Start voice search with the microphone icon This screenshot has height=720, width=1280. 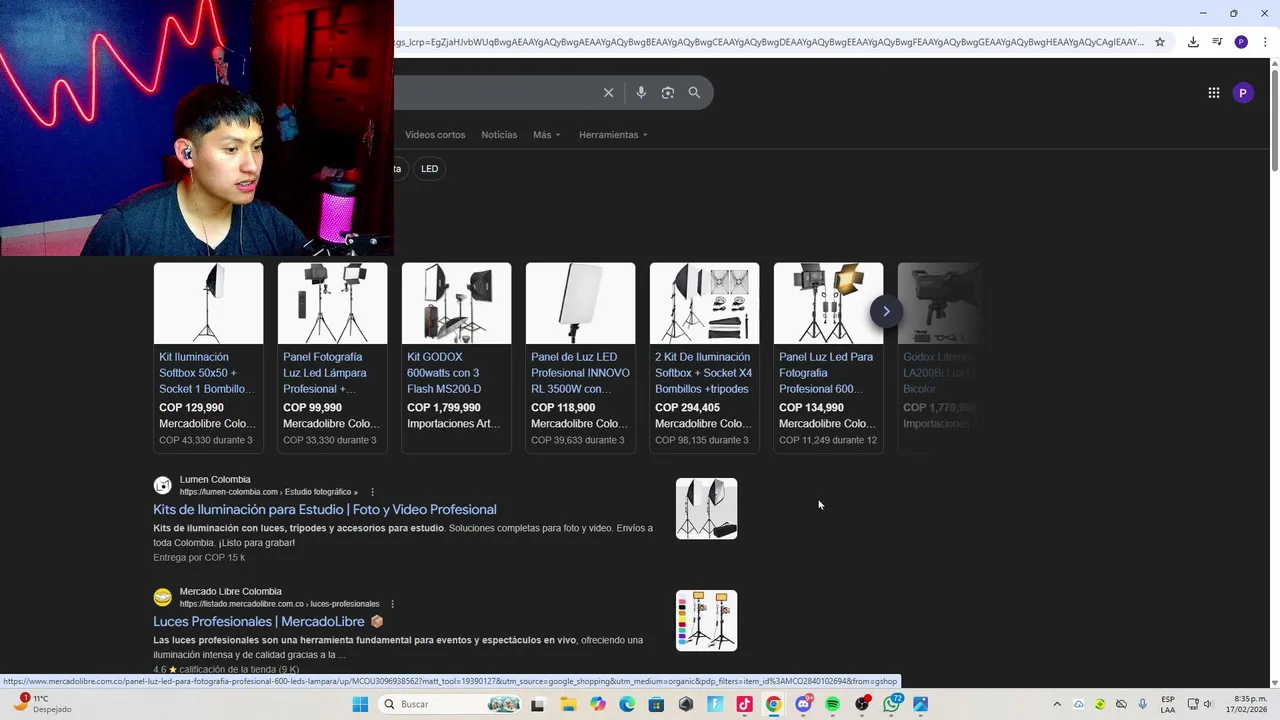coord(641,93)
